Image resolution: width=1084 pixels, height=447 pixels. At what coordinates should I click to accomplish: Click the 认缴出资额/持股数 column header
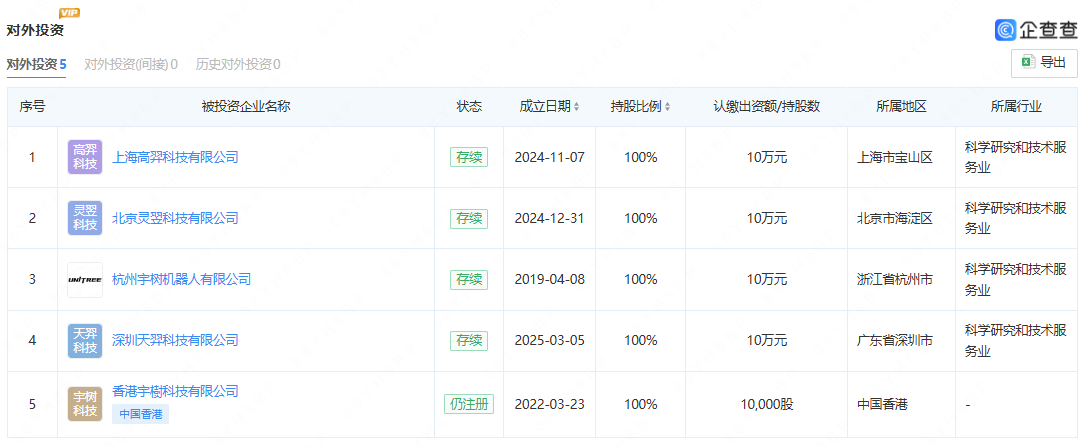(x=766, y=107)
